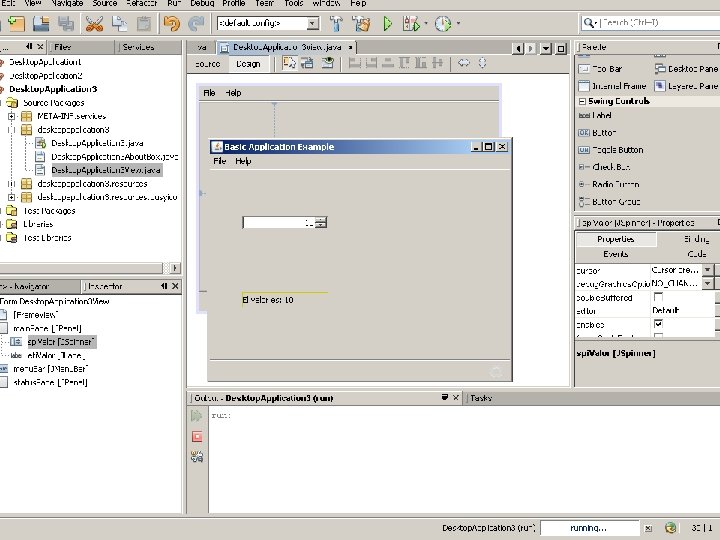Click the Preview Design icon
Image resolution: width=720 pixels, height=540 pixels.
point(327,63)
